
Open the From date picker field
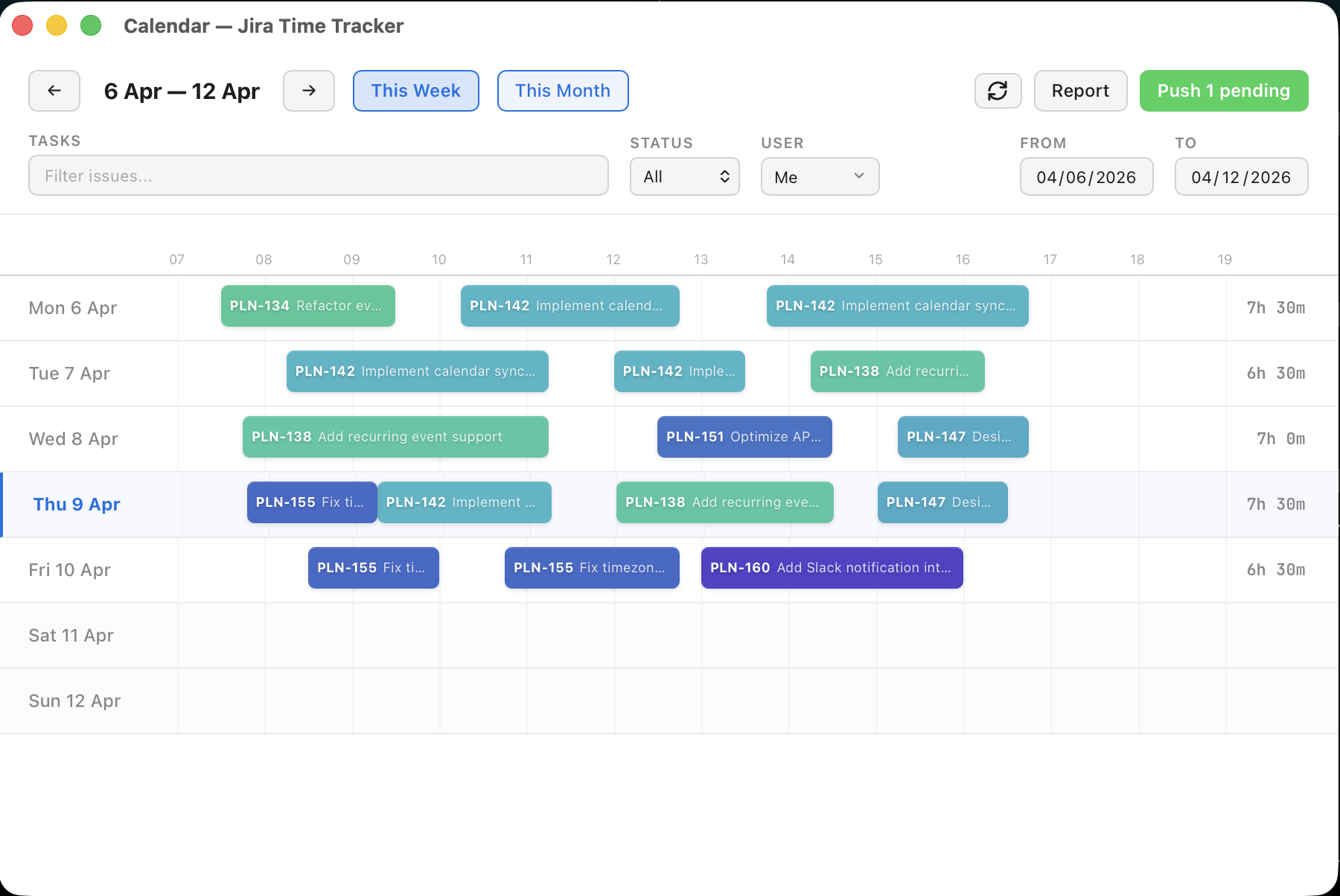(1086, 177)
